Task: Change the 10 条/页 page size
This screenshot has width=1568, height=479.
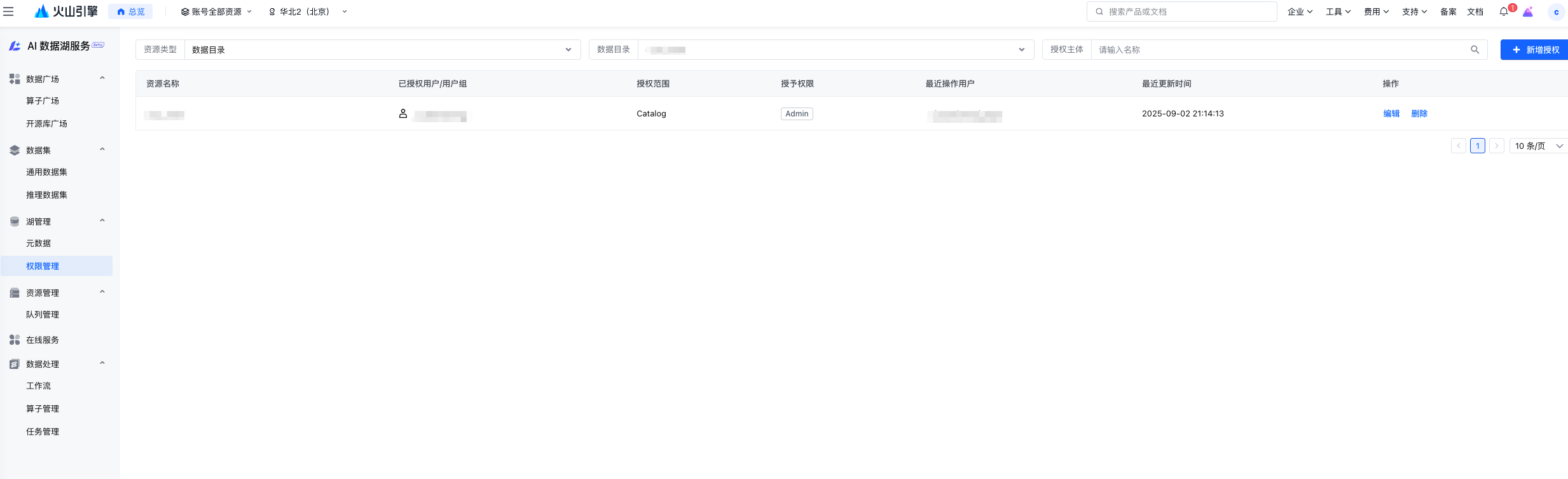Action: (x=1539, y=146)
